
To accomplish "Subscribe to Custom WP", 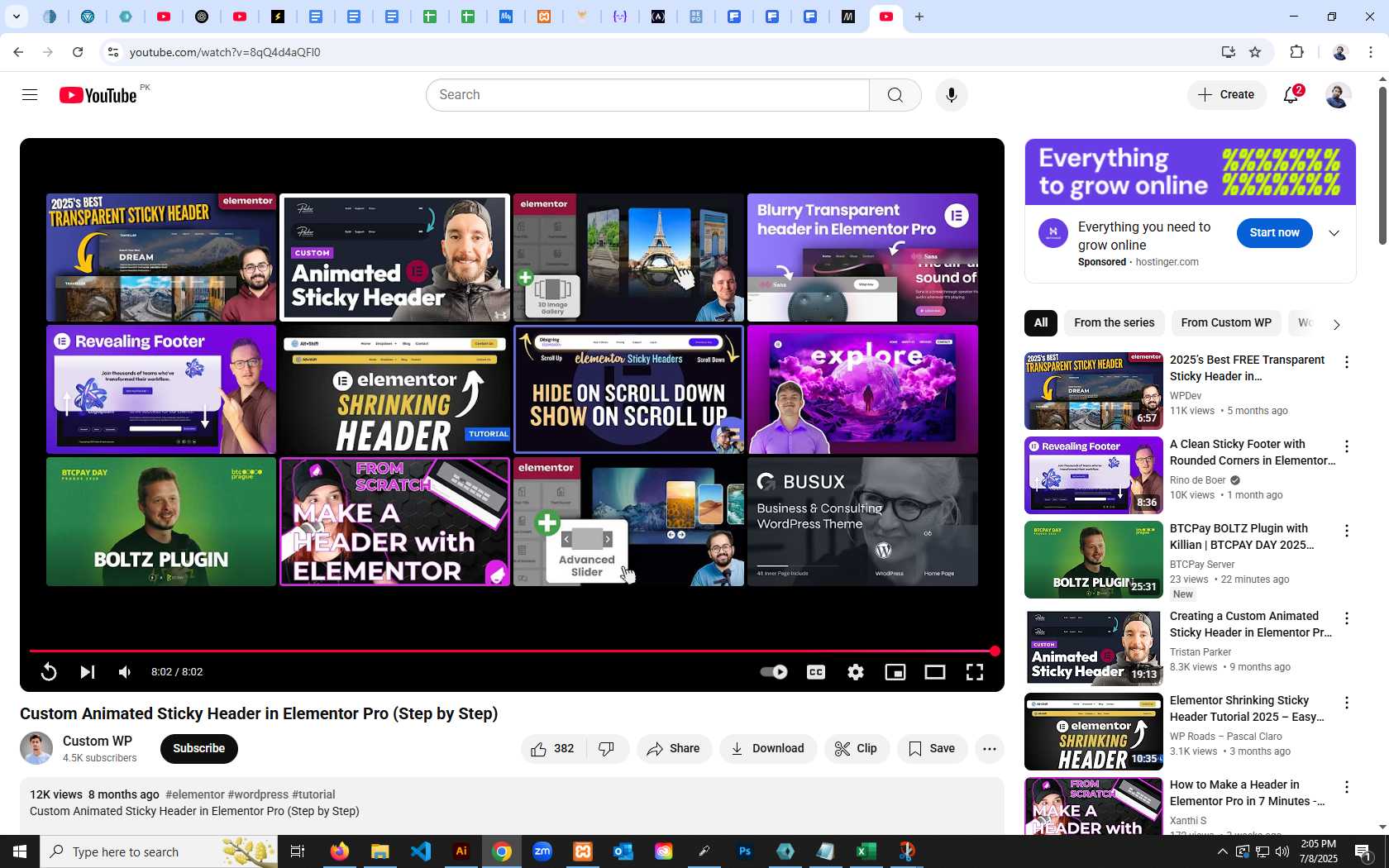I will [198, 749].
